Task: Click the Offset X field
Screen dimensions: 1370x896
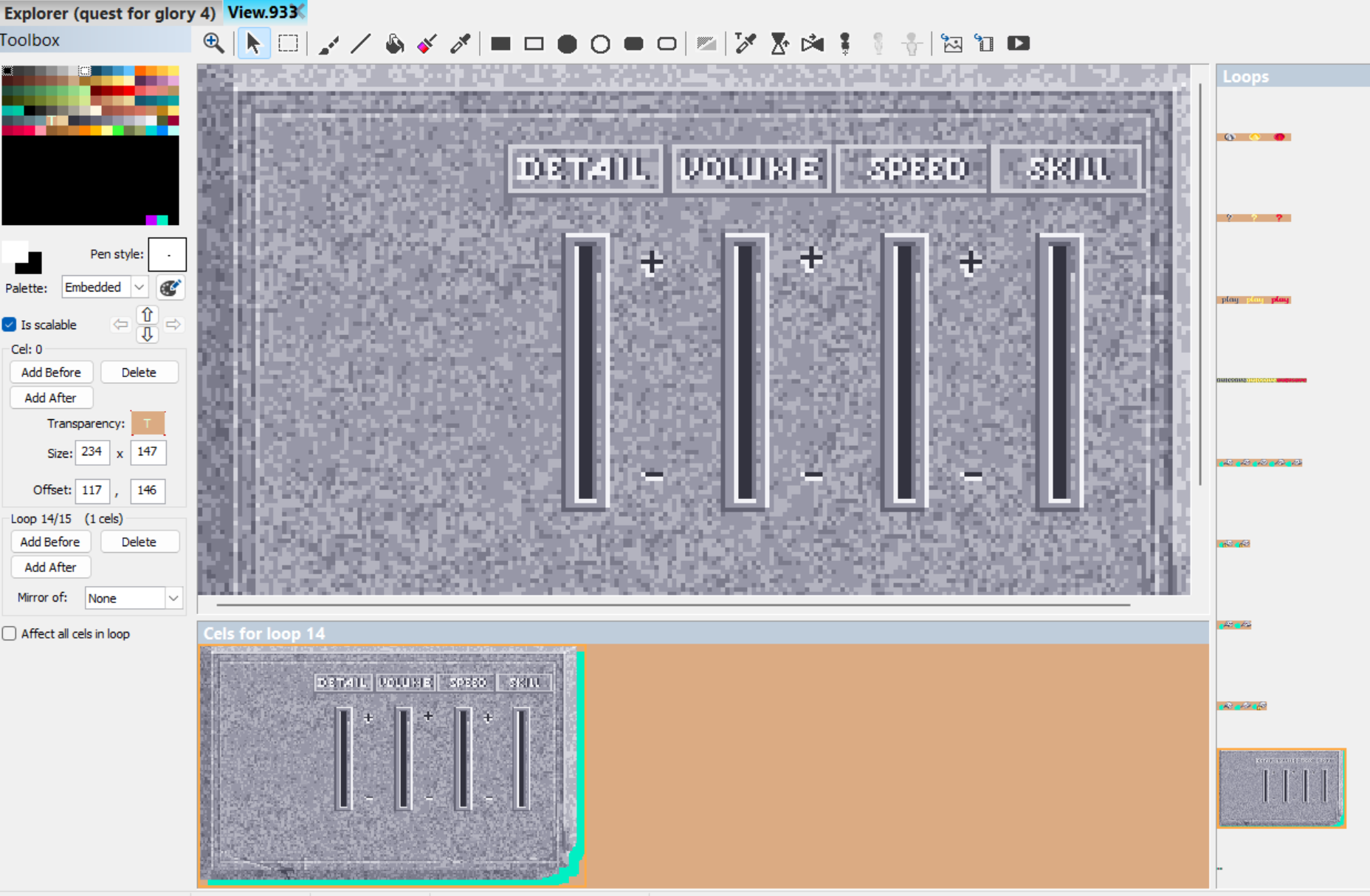Action: pyautogui.click(x=92, y=490)
